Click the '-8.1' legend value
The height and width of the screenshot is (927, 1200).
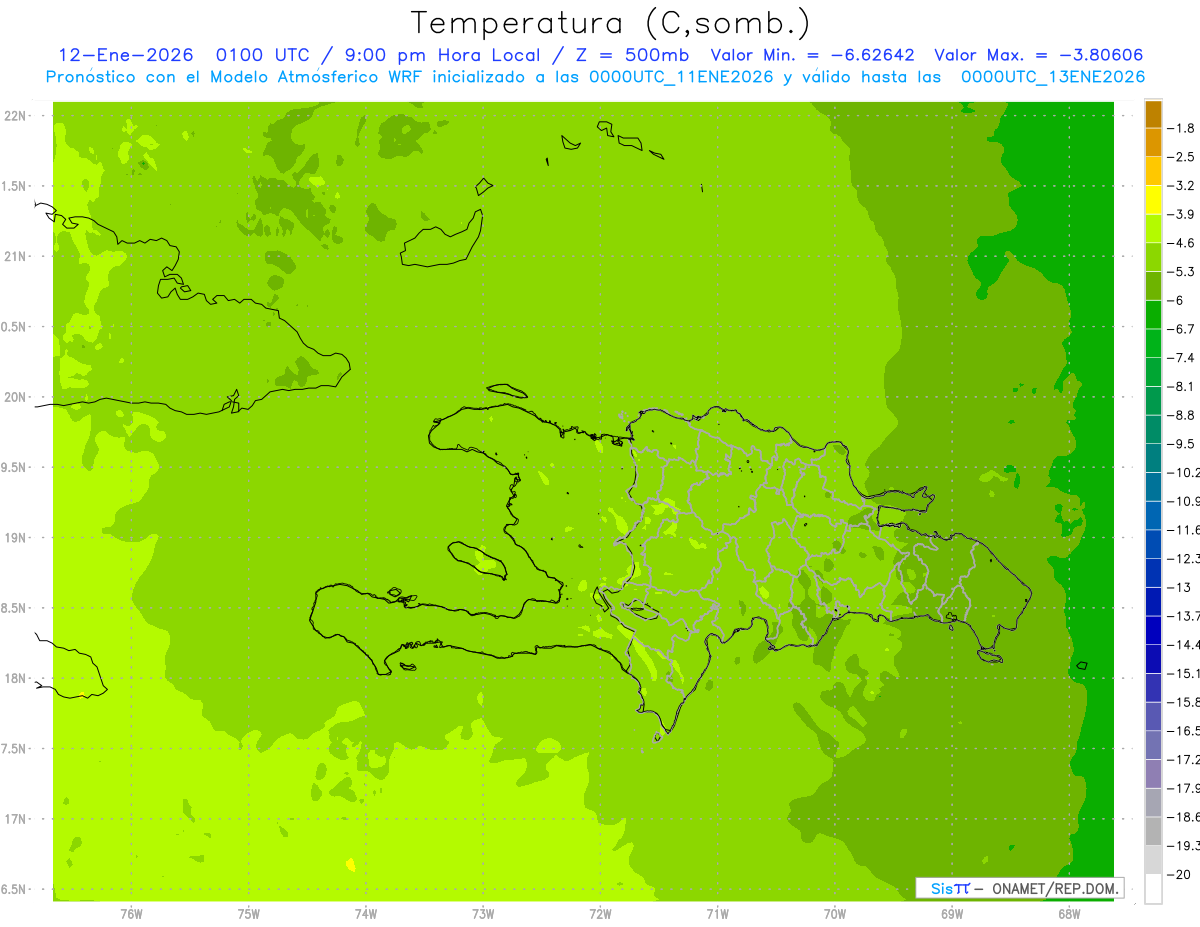[x=1182, y=387]
